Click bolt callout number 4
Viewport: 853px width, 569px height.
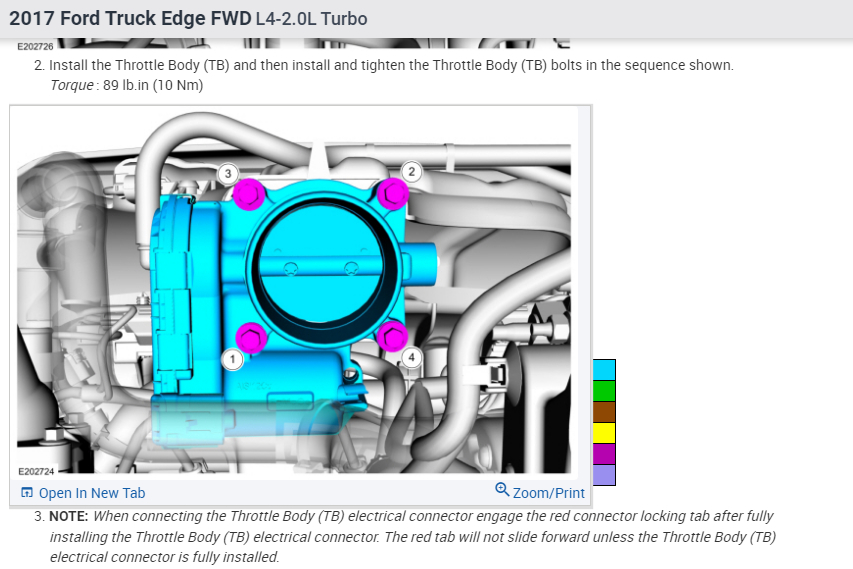click(x=411, y=357)
